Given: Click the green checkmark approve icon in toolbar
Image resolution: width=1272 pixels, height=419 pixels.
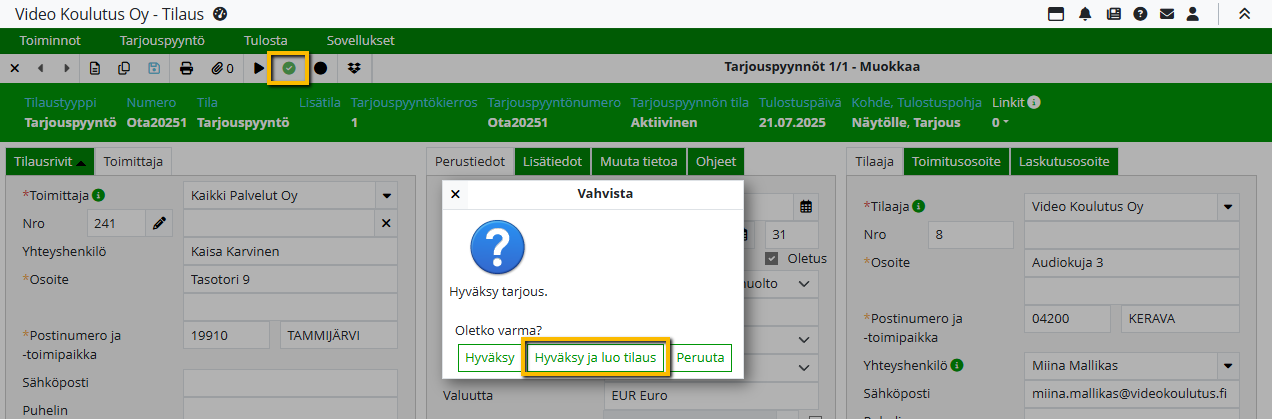Looking at the screenshot, I should (289, 68).
